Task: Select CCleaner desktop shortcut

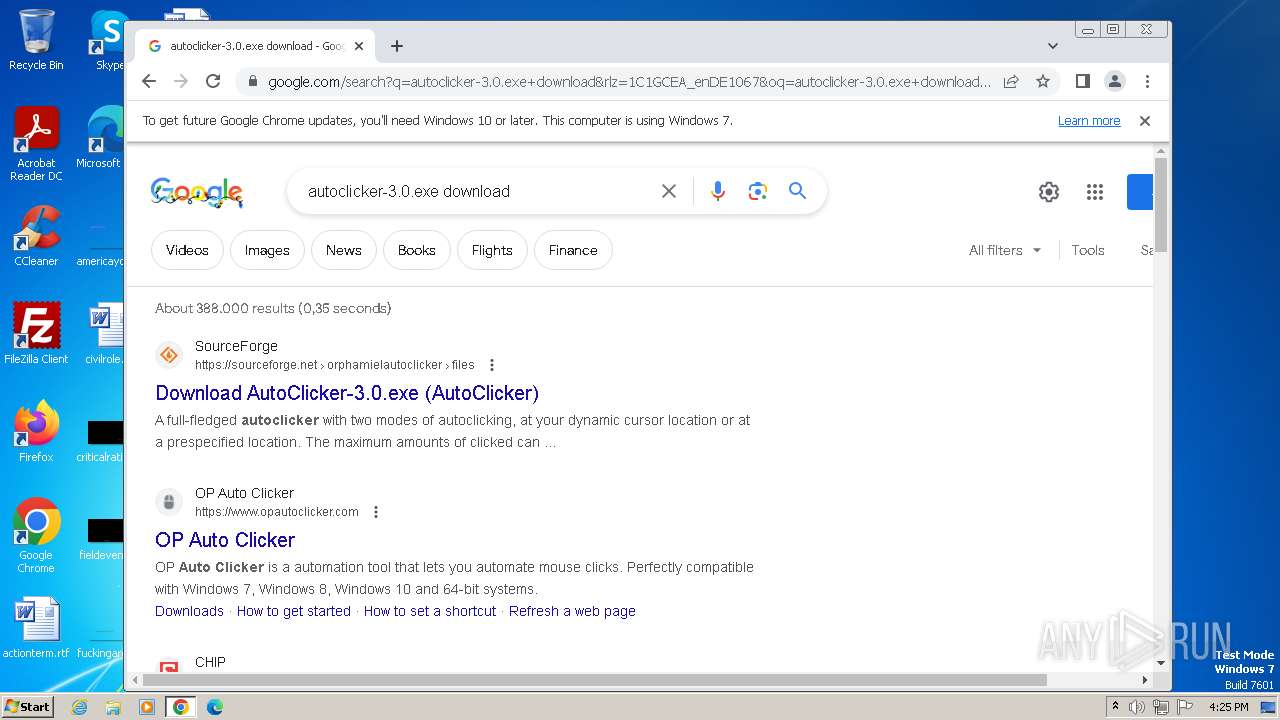Action: coord(36,237)
